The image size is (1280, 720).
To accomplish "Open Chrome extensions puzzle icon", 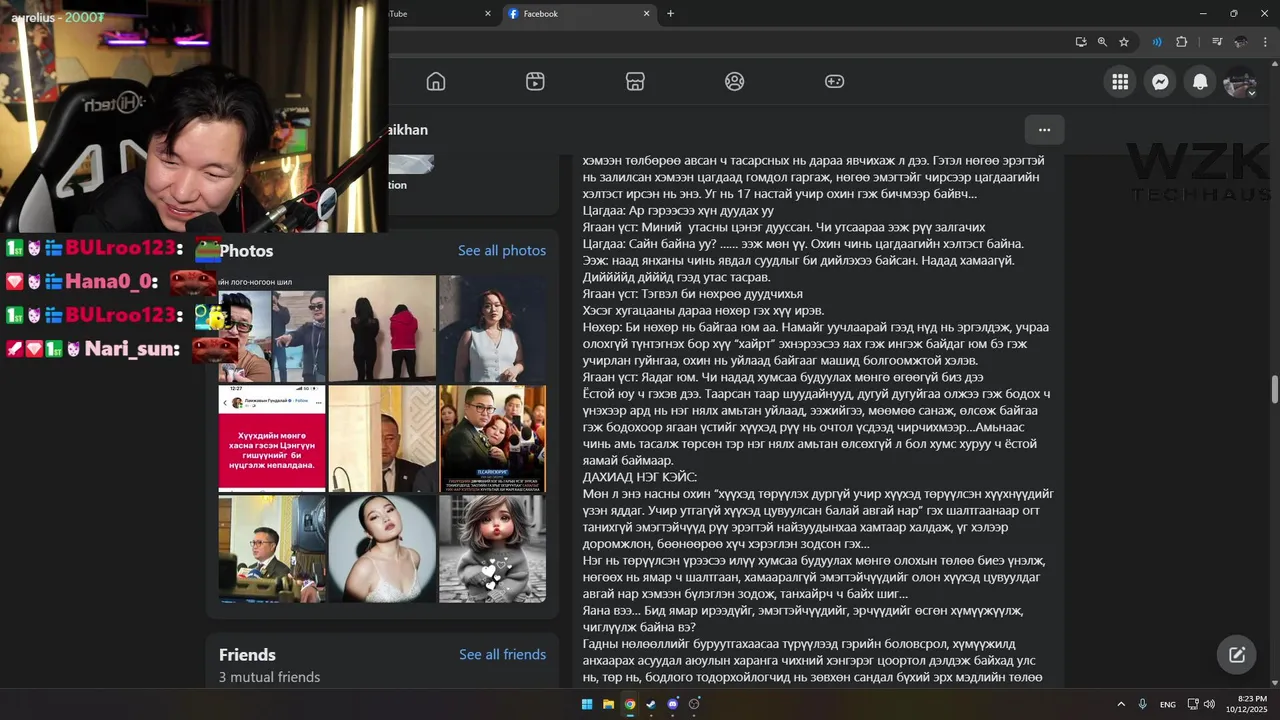I will coord(1181,42).
